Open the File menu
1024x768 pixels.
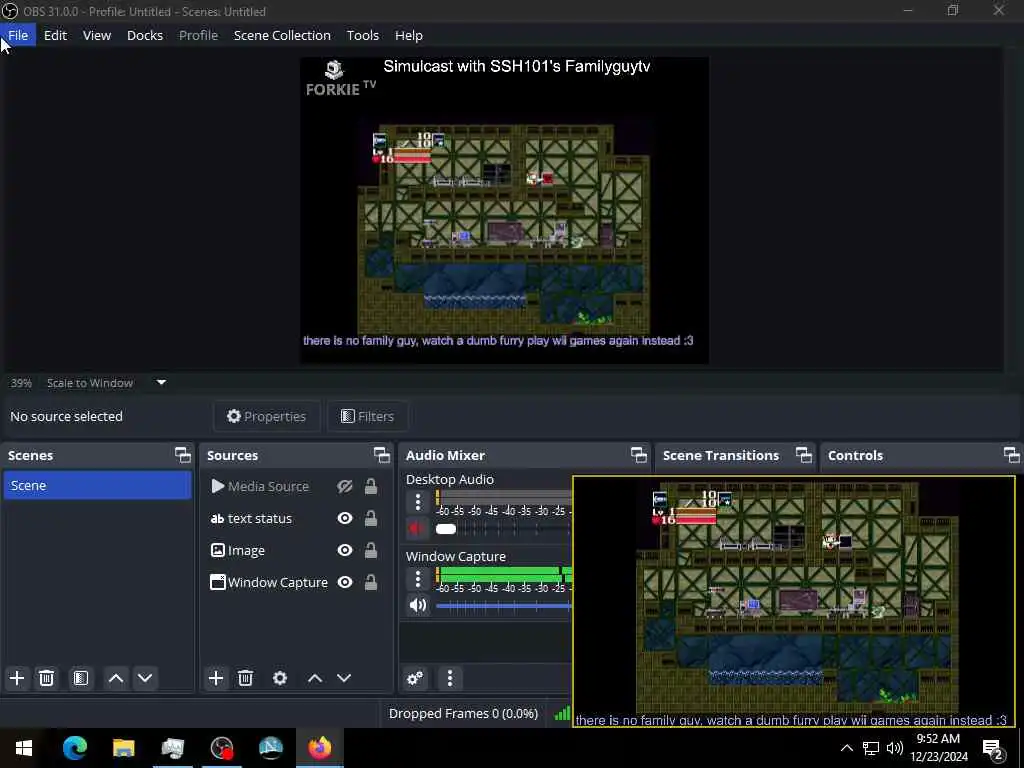pyautogui.click(x=18, y=35)
